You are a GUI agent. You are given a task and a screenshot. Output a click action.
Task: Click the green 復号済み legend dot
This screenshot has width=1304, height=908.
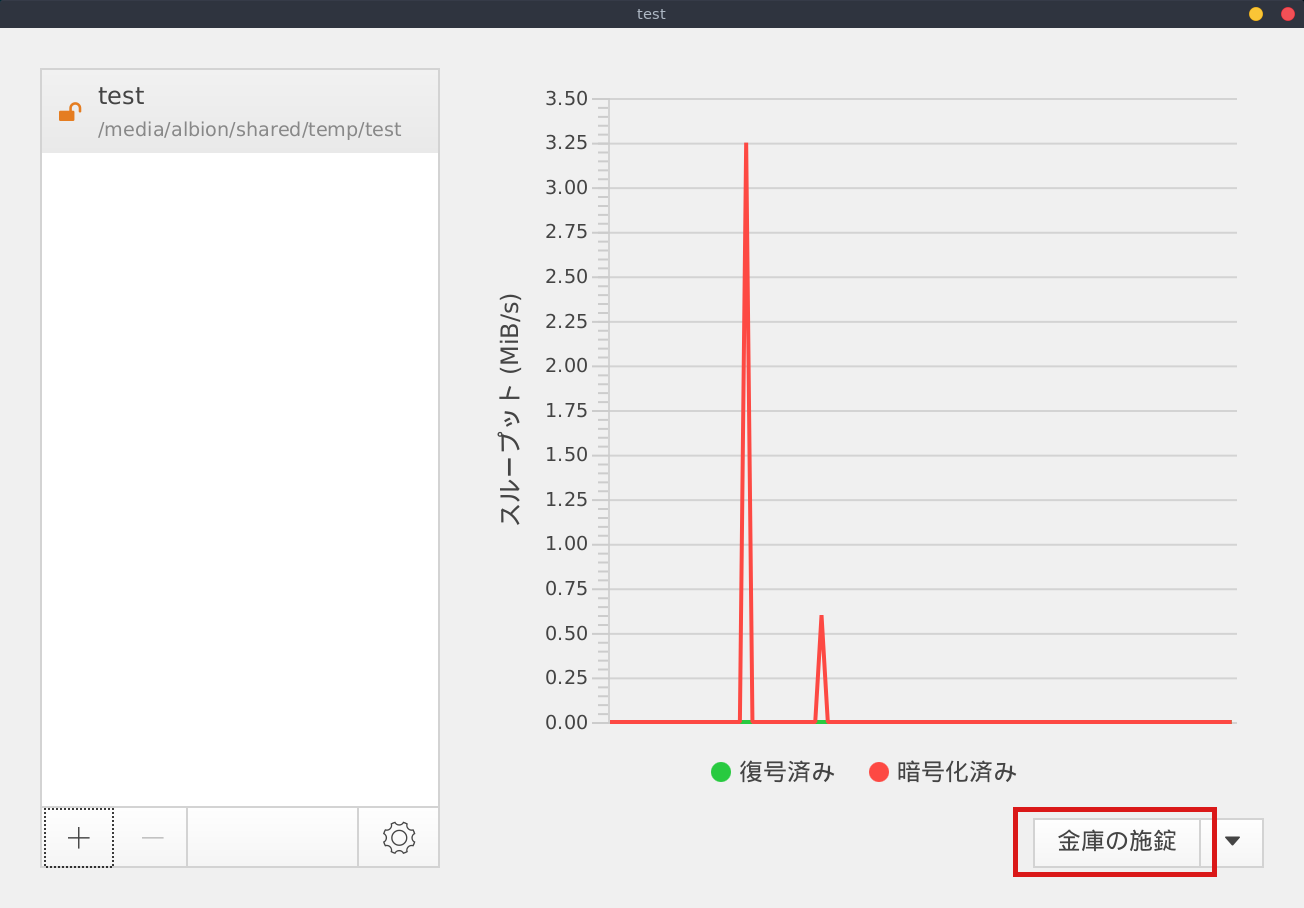[x=720, y=772]
